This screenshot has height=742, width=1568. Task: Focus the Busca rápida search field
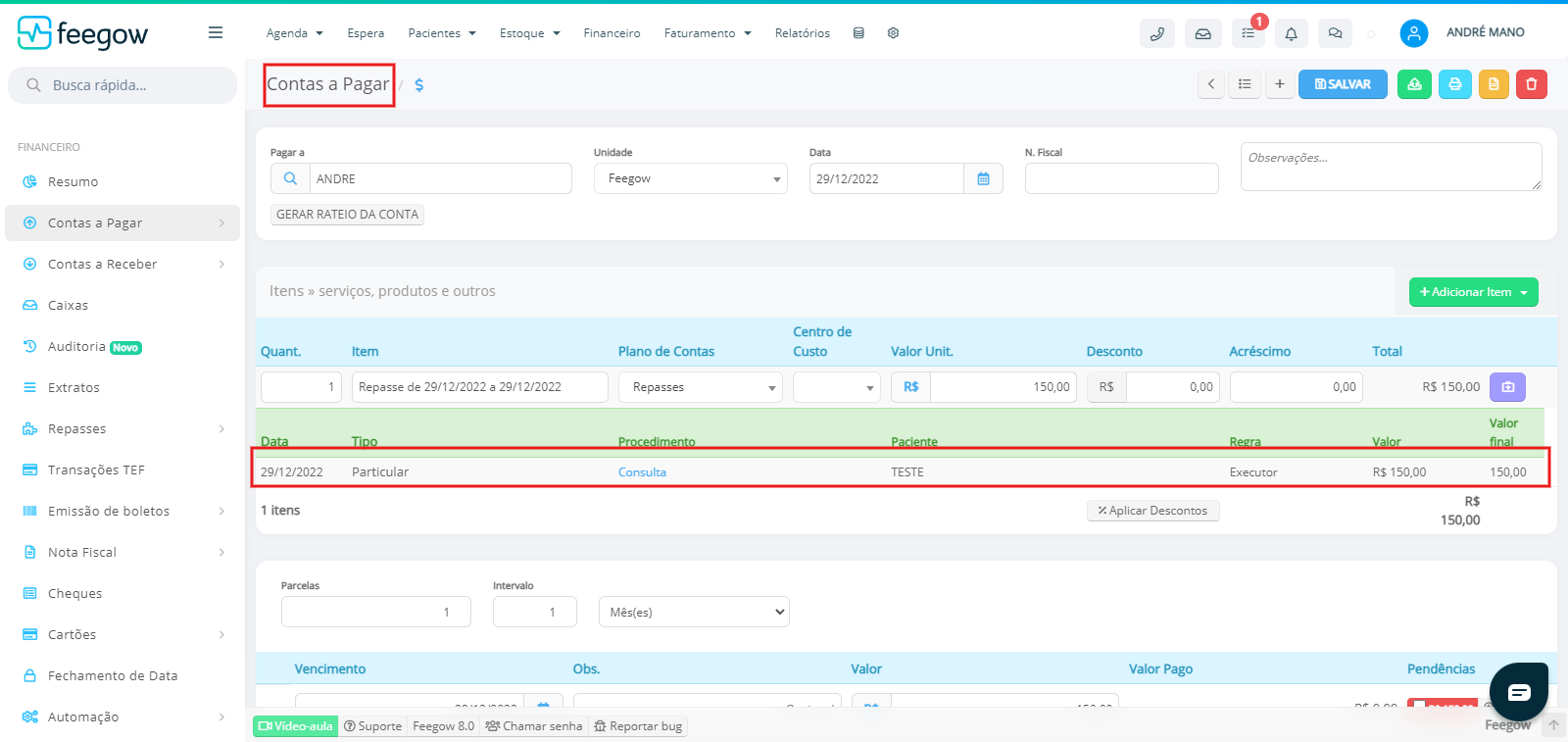[x=122, y=85]
